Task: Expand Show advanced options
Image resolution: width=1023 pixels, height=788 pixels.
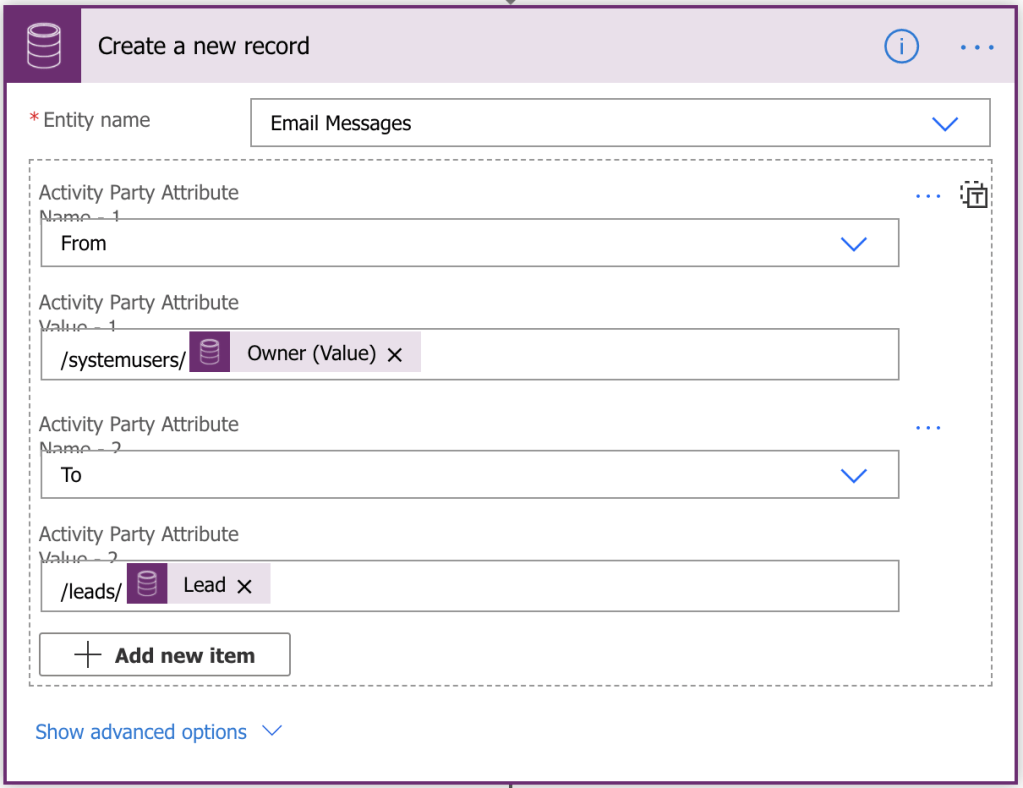Action: click(271, 731)
